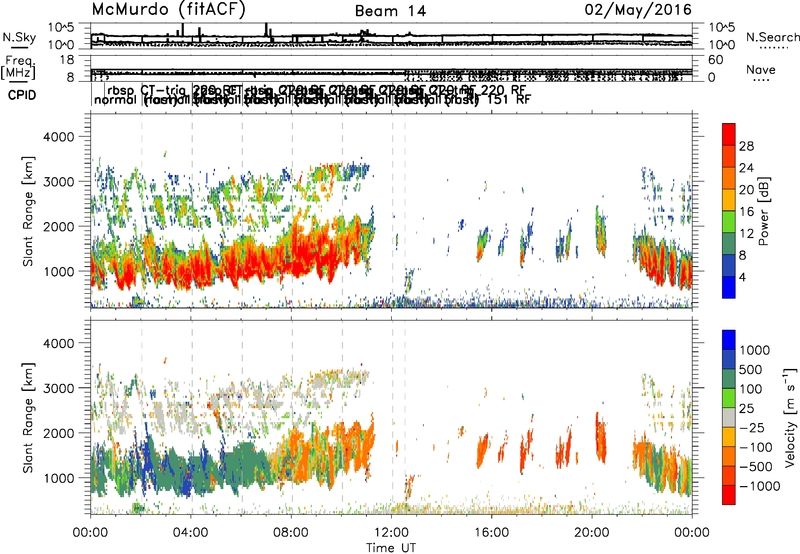Click the Time UT axis title
The width and height of the screenshot is (800, 554).
391,548
